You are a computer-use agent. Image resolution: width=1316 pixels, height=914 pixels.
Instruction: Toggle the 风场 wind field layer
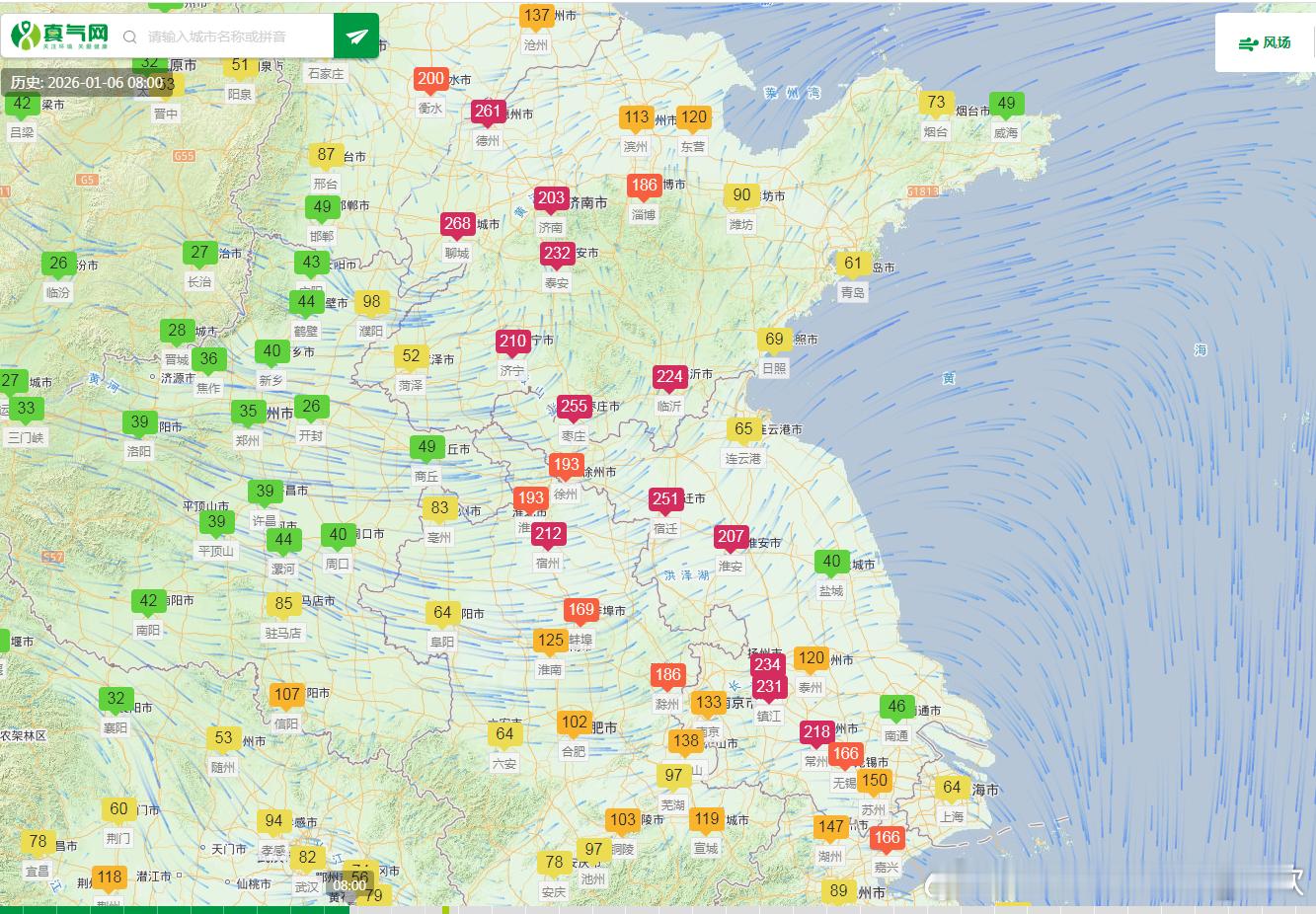(x=1265, y=42)
